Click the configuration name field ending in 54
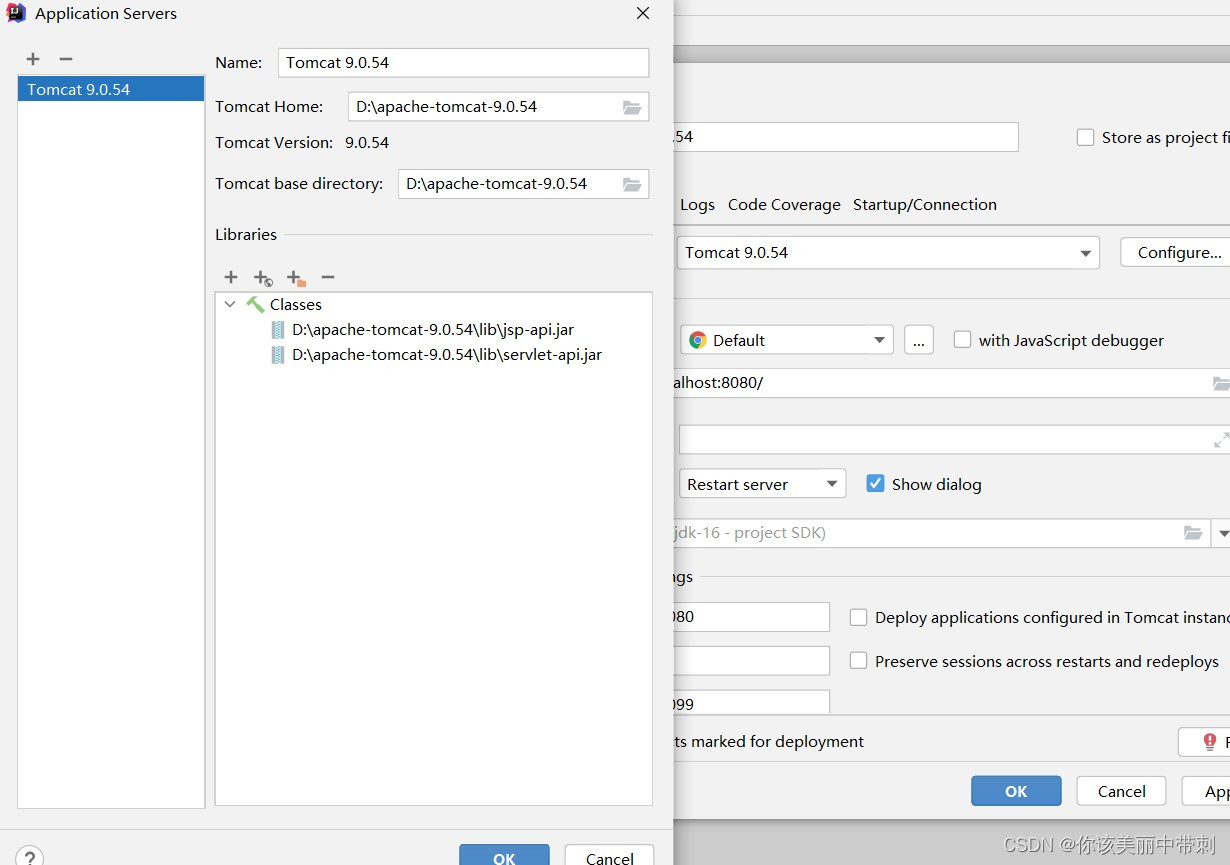This screenshot has height=865, width=1230. pyautogui.click(x=846, y=137)
